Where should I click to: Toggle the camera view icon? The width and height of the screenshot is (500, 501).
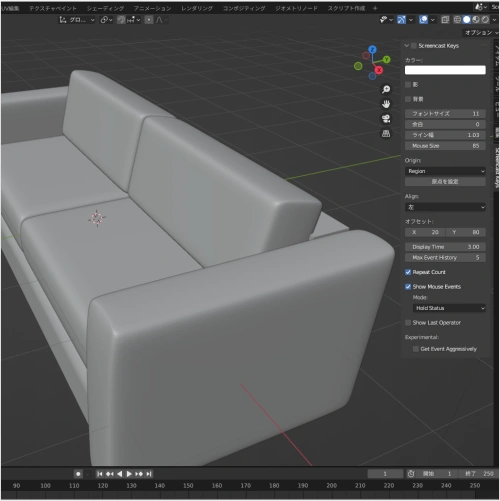tap(386, 119)
